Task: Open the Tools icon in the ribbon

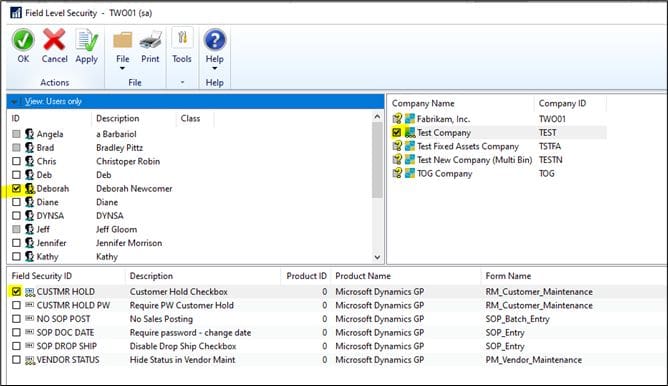Action: point(182,39)
